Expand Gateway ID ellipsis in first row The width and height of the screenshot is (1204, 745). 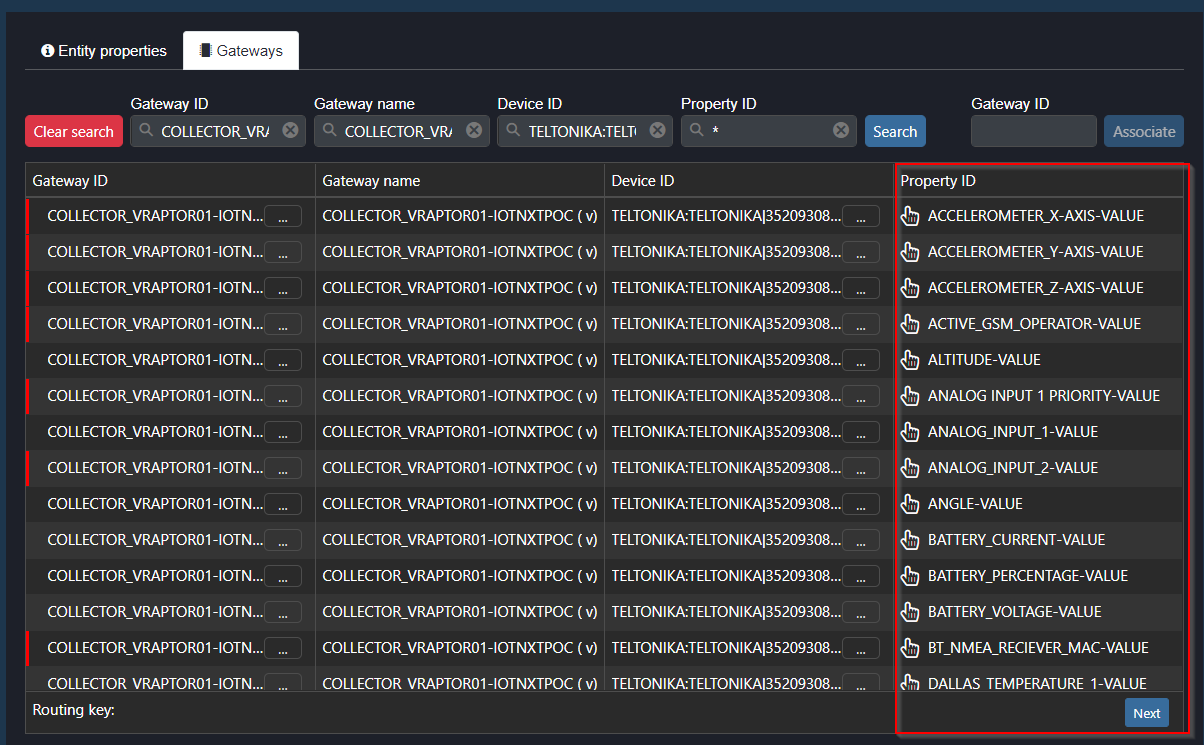[282, 216]
